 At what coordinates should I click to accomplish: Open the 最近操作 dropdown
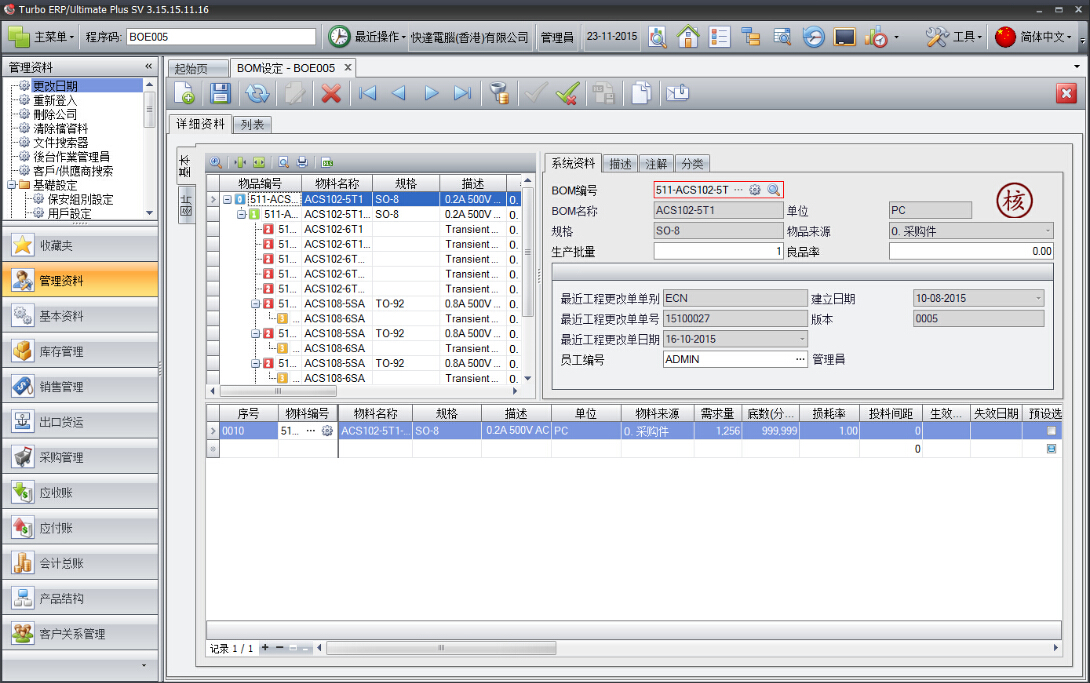pos(368,37)
